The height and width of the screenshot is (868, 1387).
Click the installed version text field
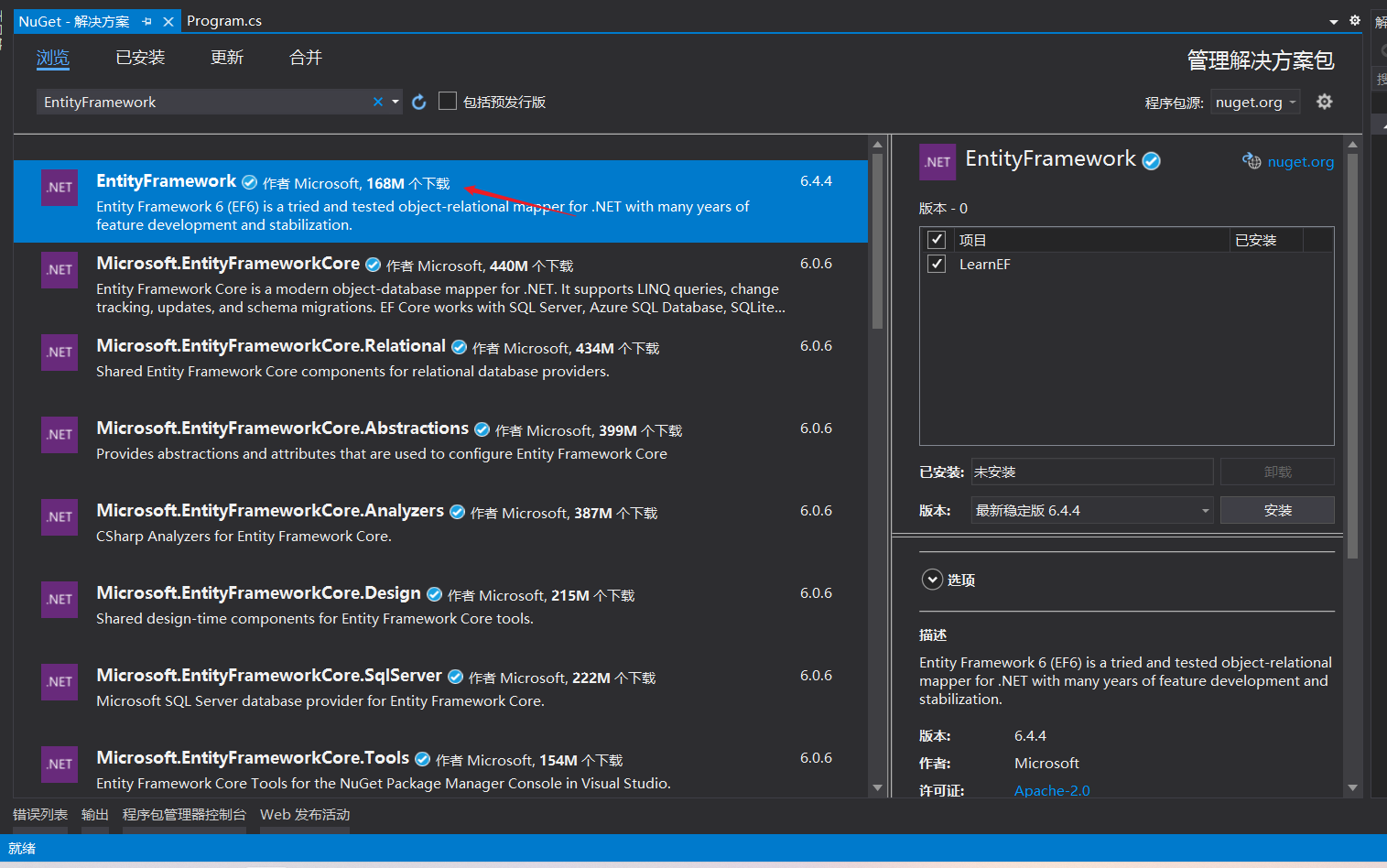pos(1092,472)
